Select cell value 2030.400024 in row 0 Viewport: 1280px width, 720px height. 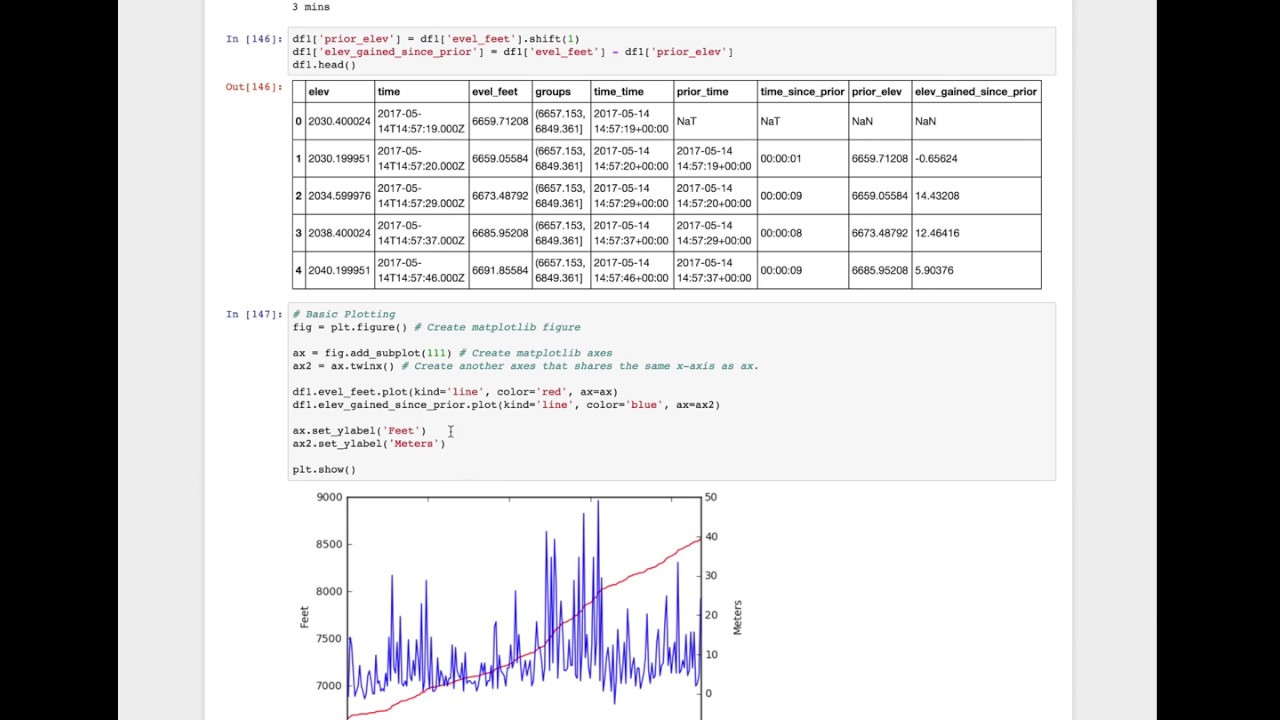(339, 121)
